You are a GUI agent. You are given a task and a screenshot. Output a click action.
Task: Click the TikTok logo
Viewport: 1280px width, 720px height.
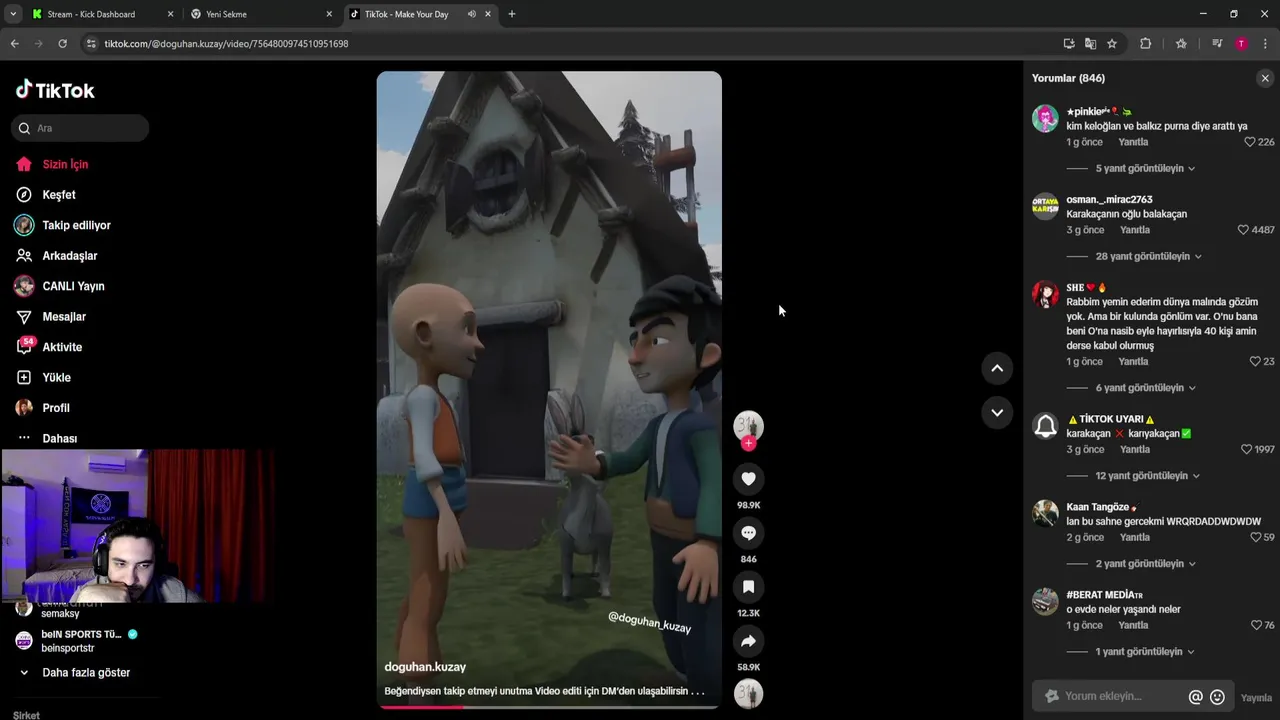(x=55, y=90)
